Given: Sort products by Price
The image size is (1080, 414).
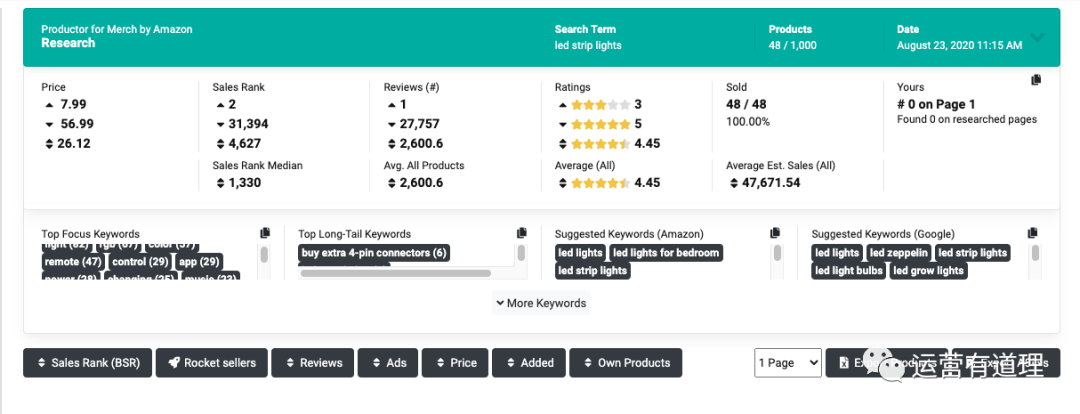Looking at the screenshot, I should (x=455, y=363).
